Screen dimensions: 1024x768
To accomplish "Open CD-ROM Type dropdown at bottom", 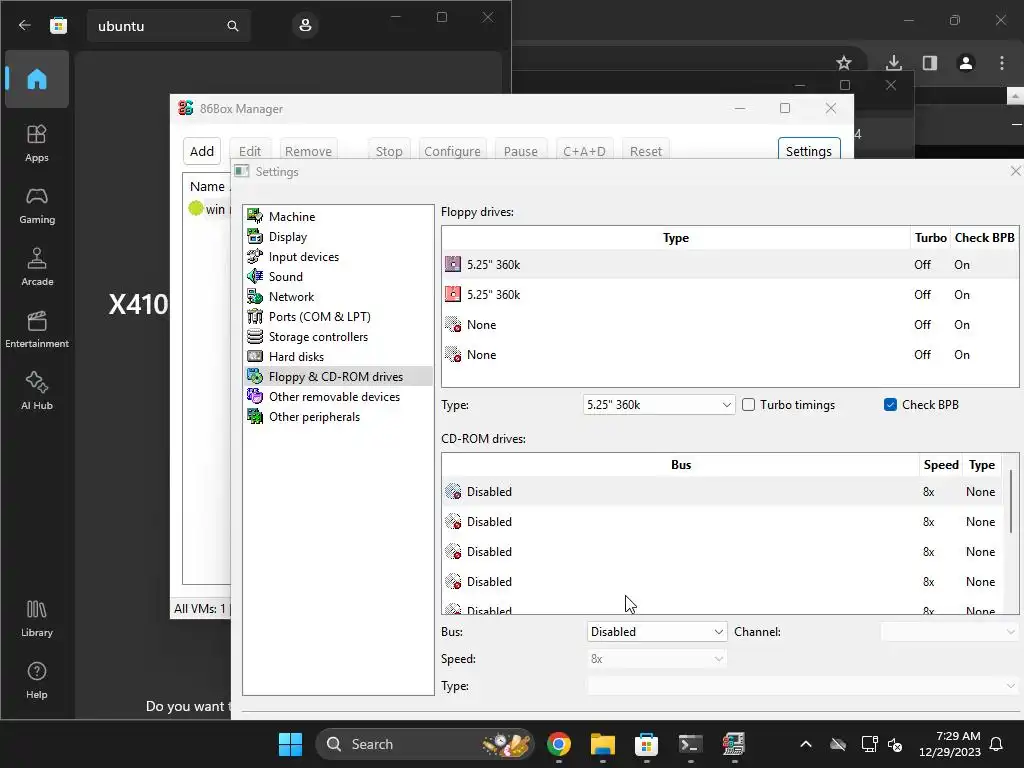I will click(x=803, y=686).
